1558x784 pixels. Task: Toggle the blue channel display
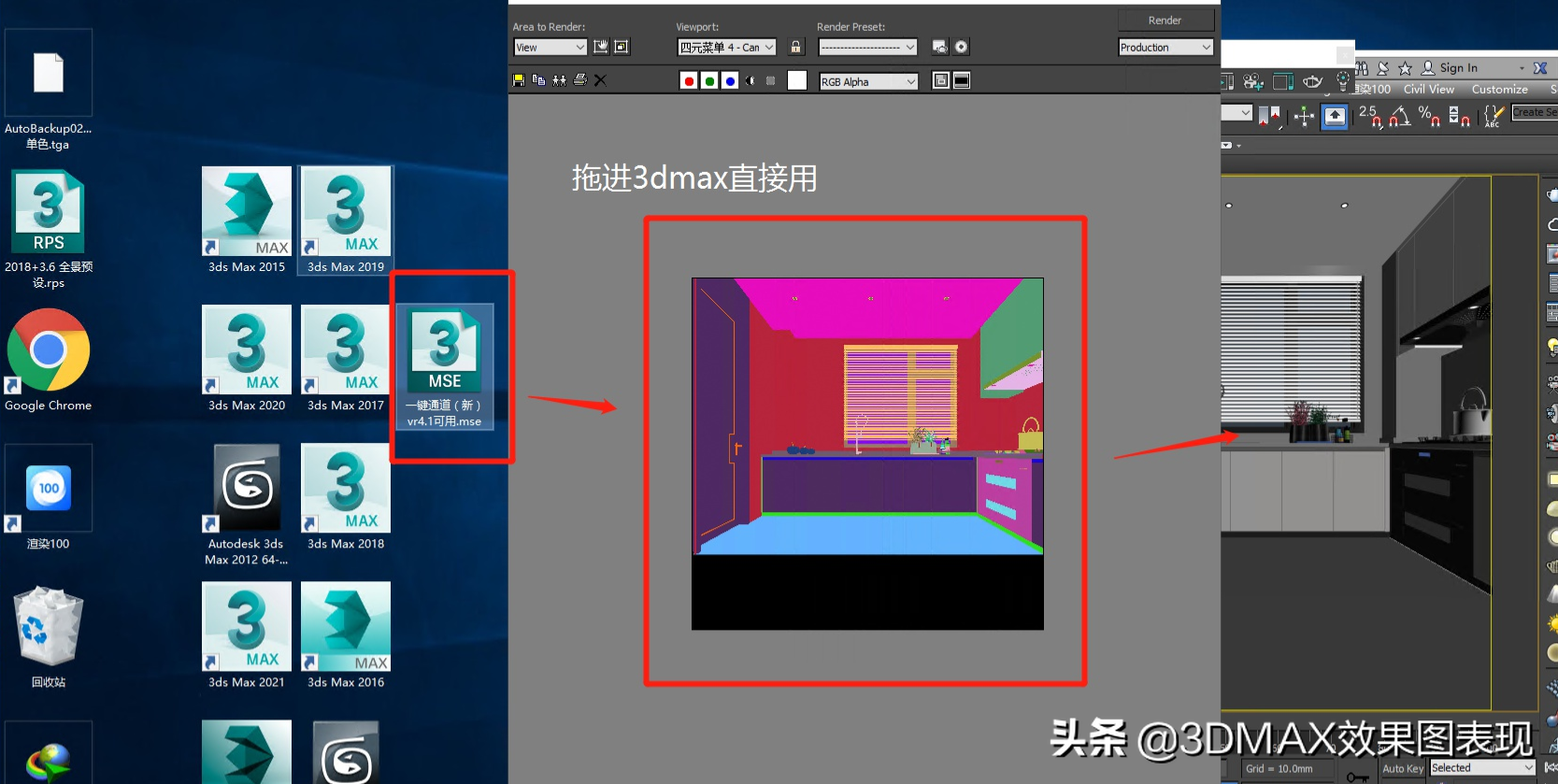coord(730,81)
